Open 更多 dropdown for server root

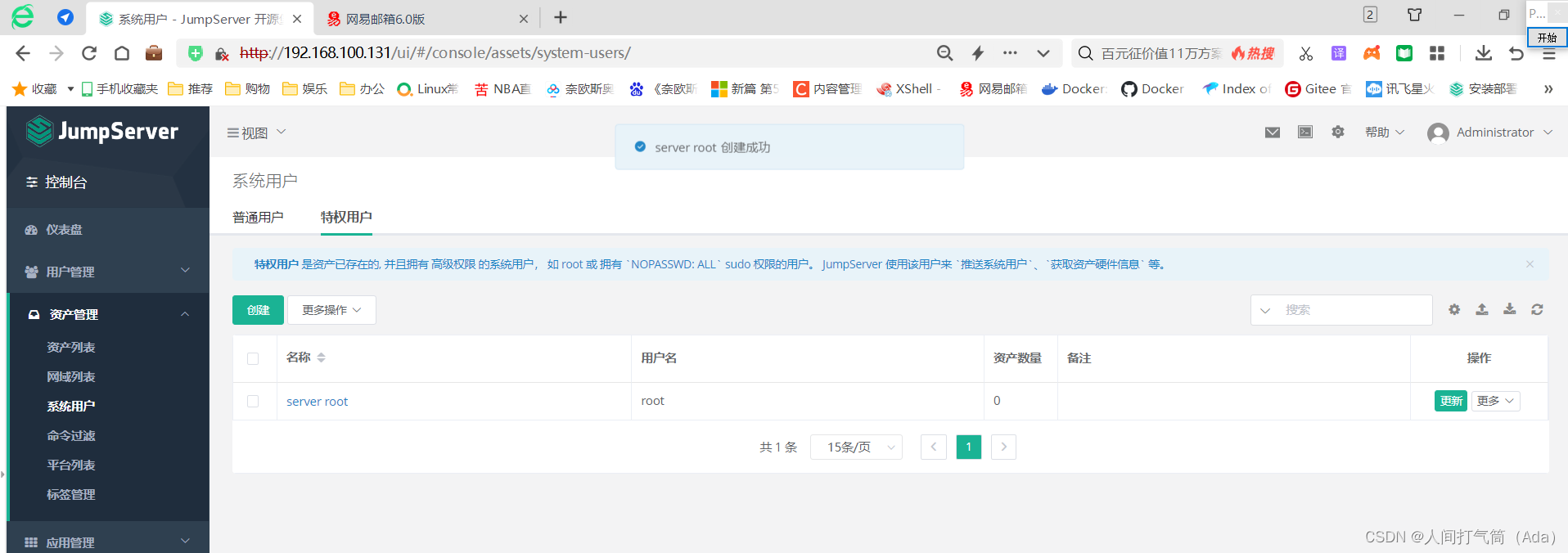point(1495,401)
